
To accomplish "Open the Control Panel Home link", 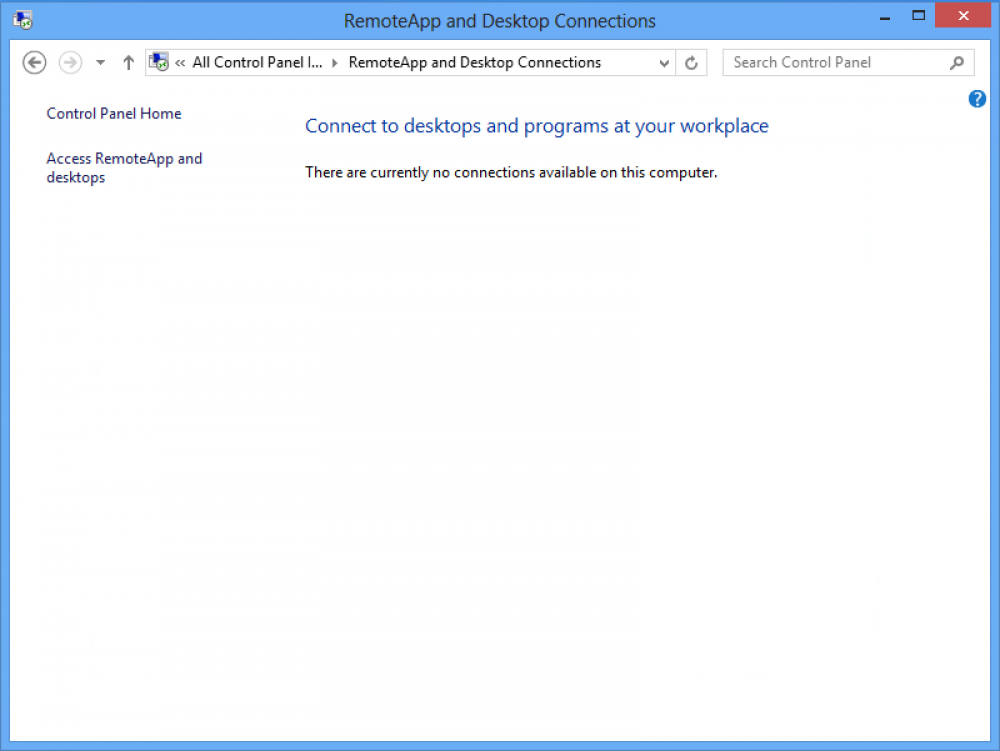I will [x=114, y=113].
